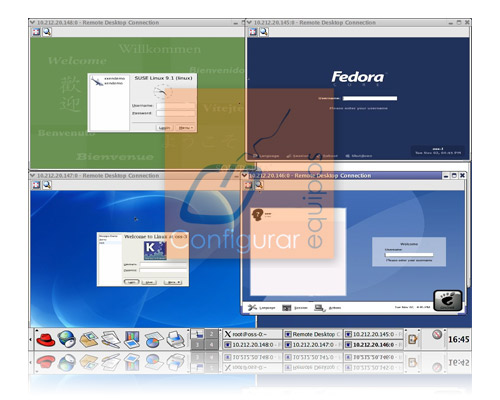Image resolution: width=500 pixels, height=400 pixels.
Task: Click the full-screen icon in the 10.212.20.147:0 window
Action: (36, 185)
